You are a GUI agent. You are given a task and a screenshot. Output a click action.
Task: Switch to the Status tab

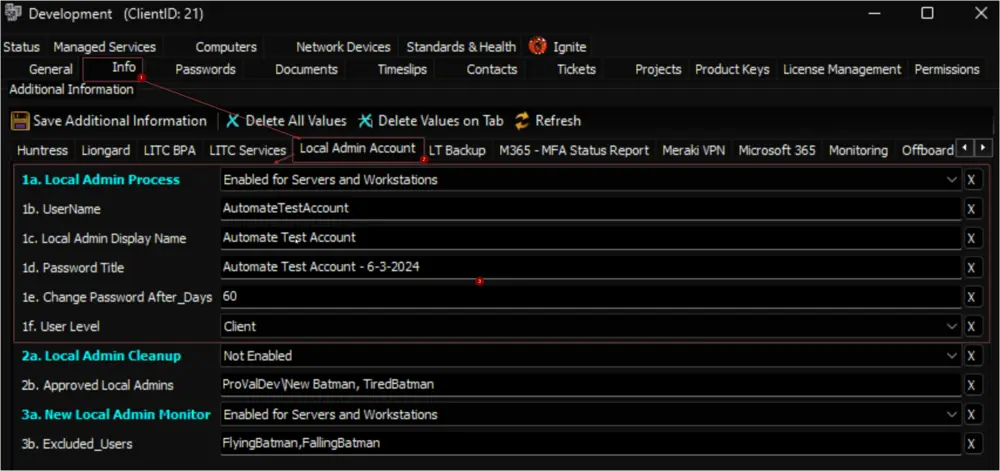(x=21, y=47)
